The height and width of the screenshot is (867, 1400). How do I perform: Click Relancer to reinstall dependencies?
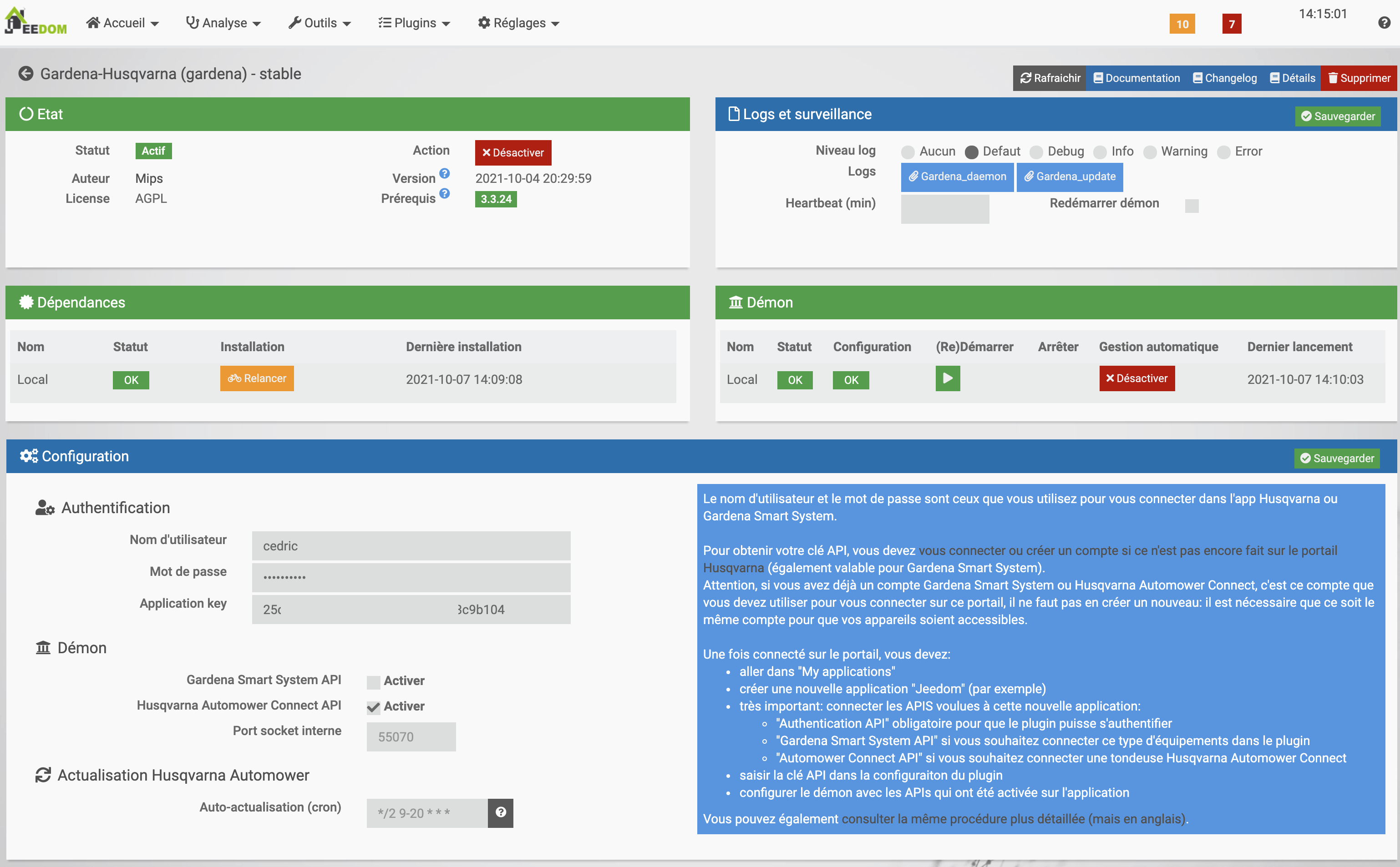[257, 378]
